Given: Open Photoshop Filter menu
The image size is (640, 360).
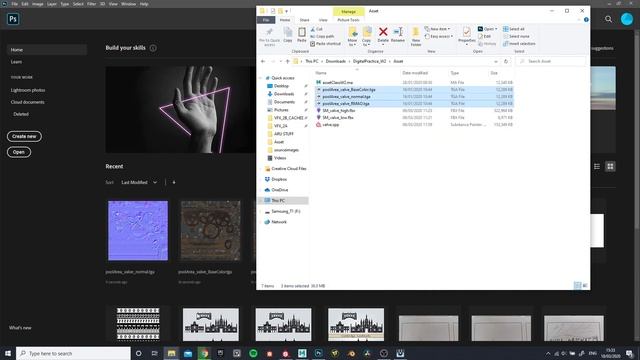Looking at the screenshot, I should tap(91, 4).
